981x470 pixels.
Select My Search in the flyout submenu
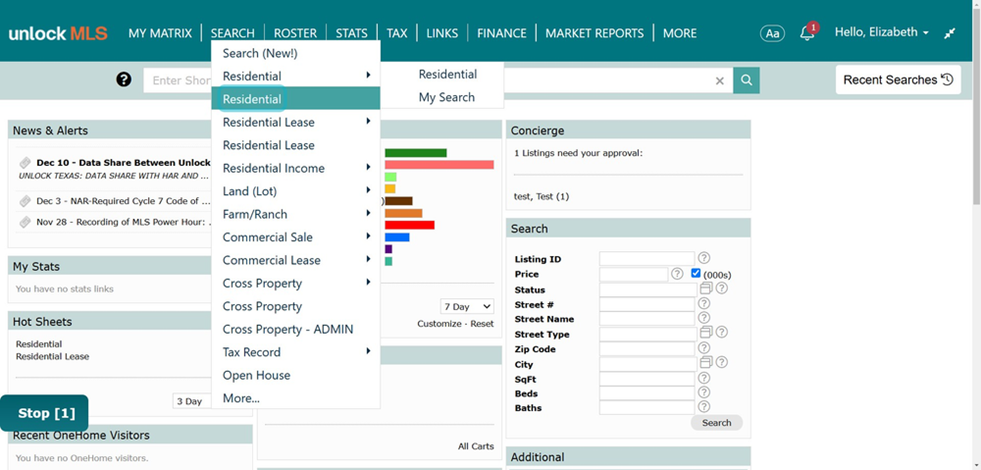coord(447,97)
